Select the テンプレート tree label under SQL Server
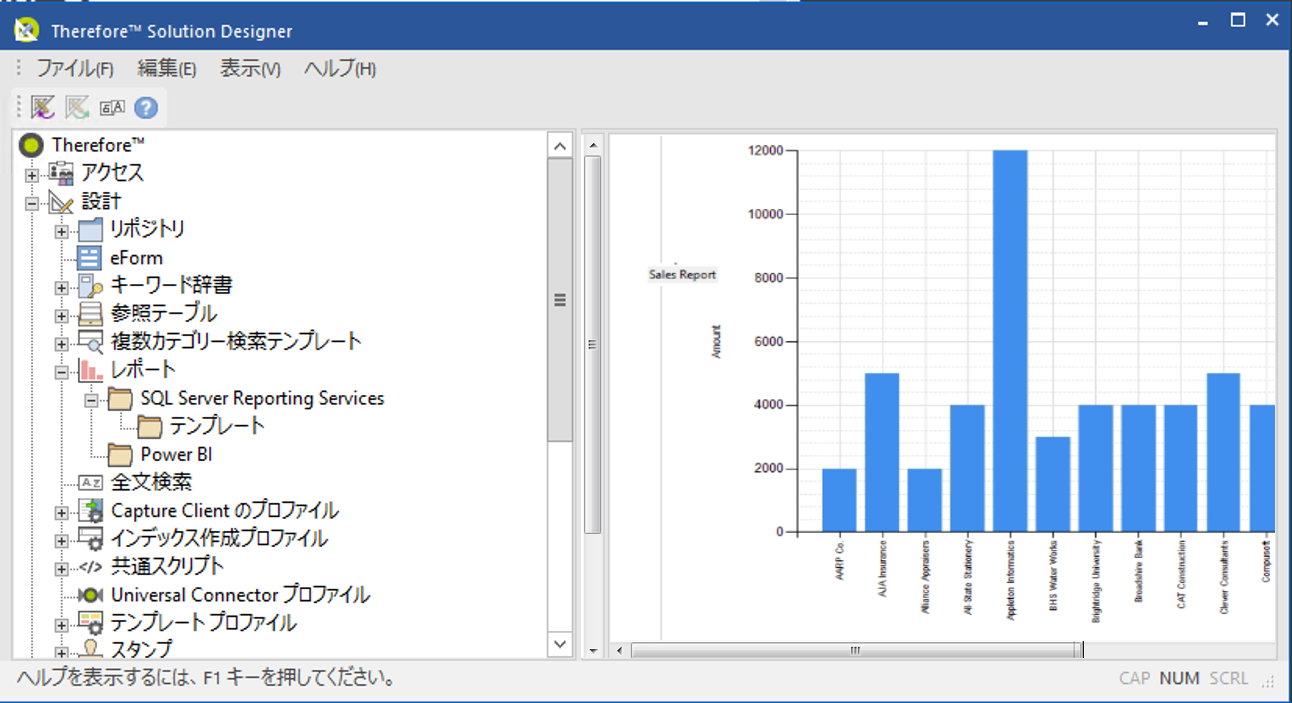 coord(218,426)
